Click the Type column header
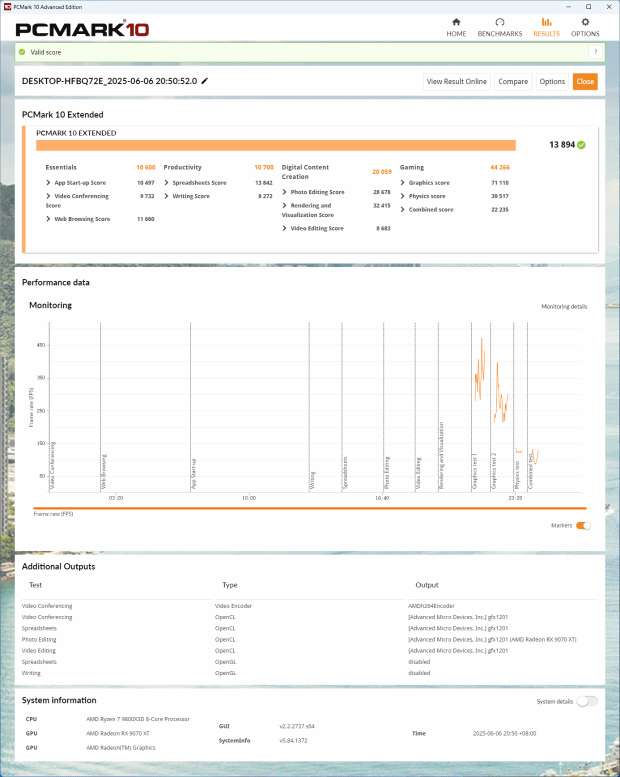Image resolution: width=620 pixels, height=777 pixels. [x=229, y=585]
